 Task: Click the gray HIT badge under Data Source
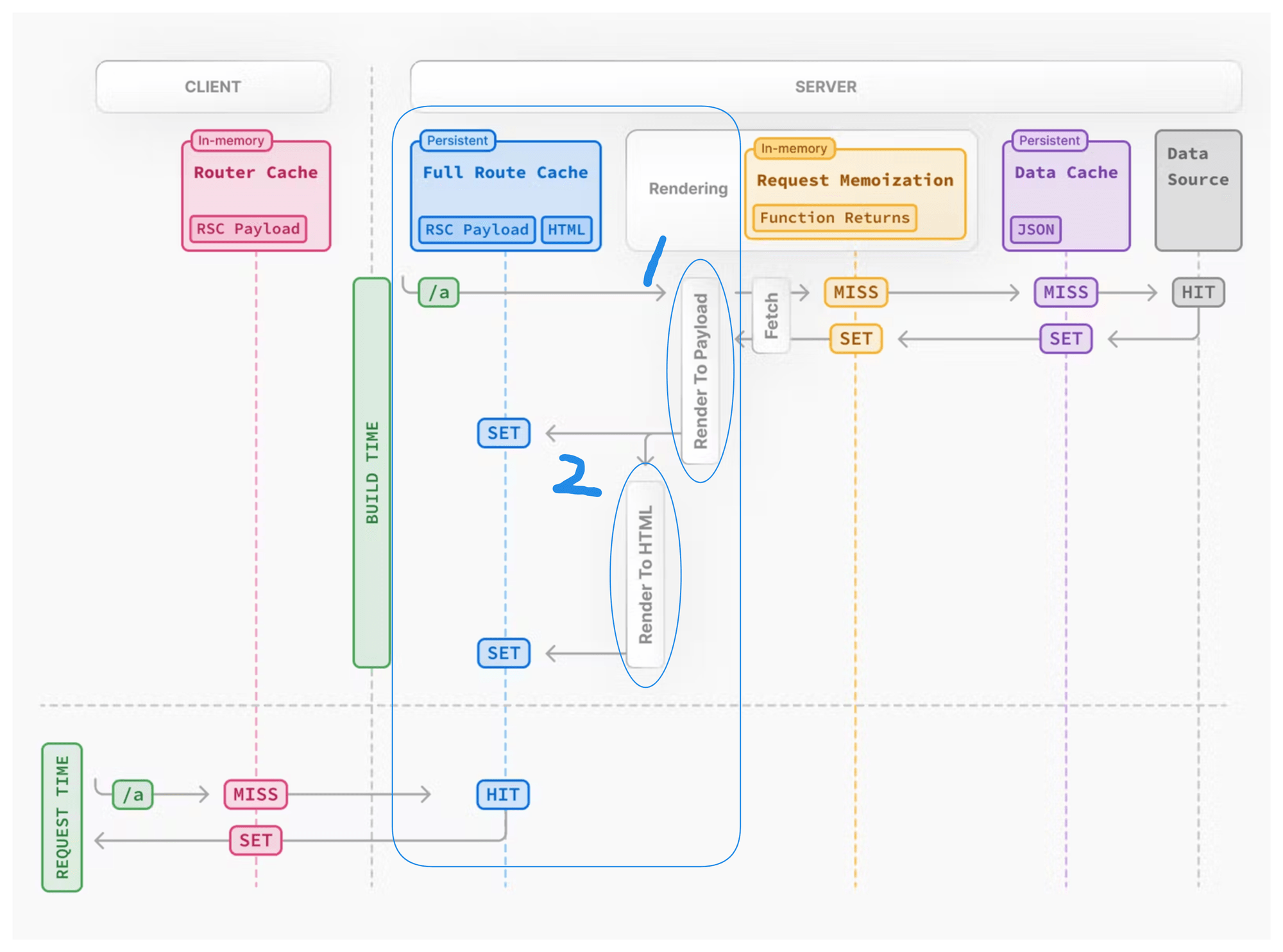pyautogui.click(x=1198, y=293)
